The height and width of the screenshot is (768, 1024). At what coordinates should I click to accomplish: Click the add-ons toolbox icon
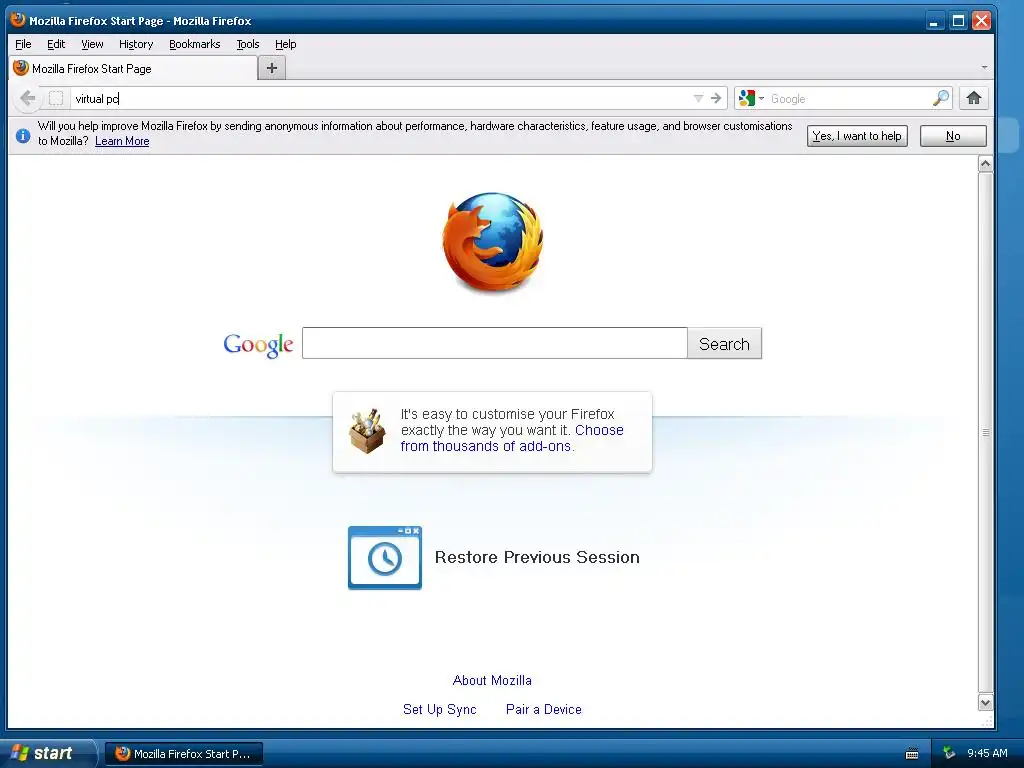tap(366, 431)
